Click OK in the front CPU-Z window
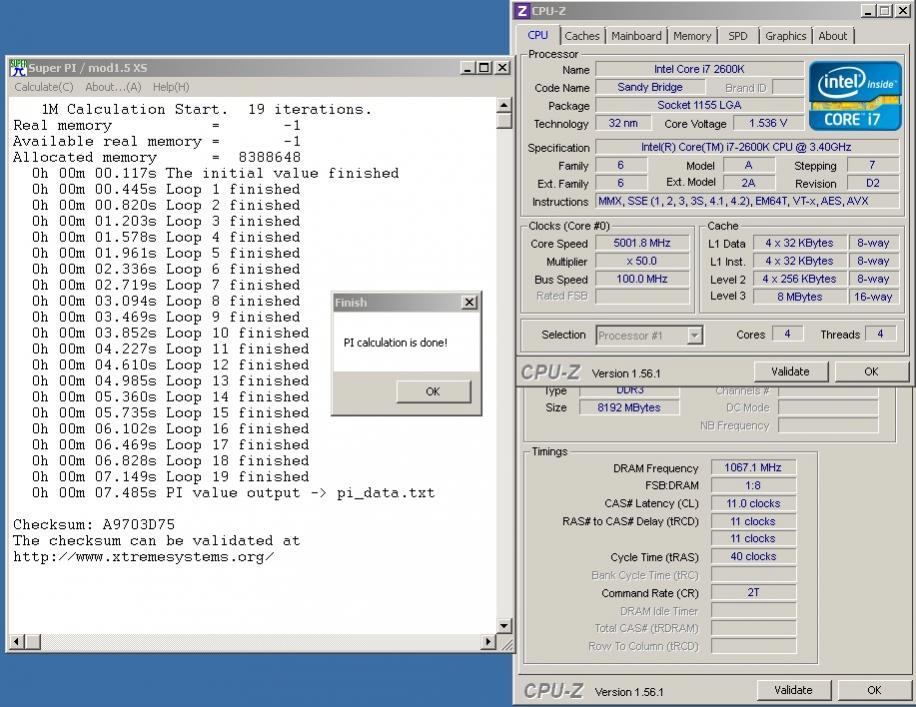Image resolution: width=916 pixels, height=707 pixels. 871,372
